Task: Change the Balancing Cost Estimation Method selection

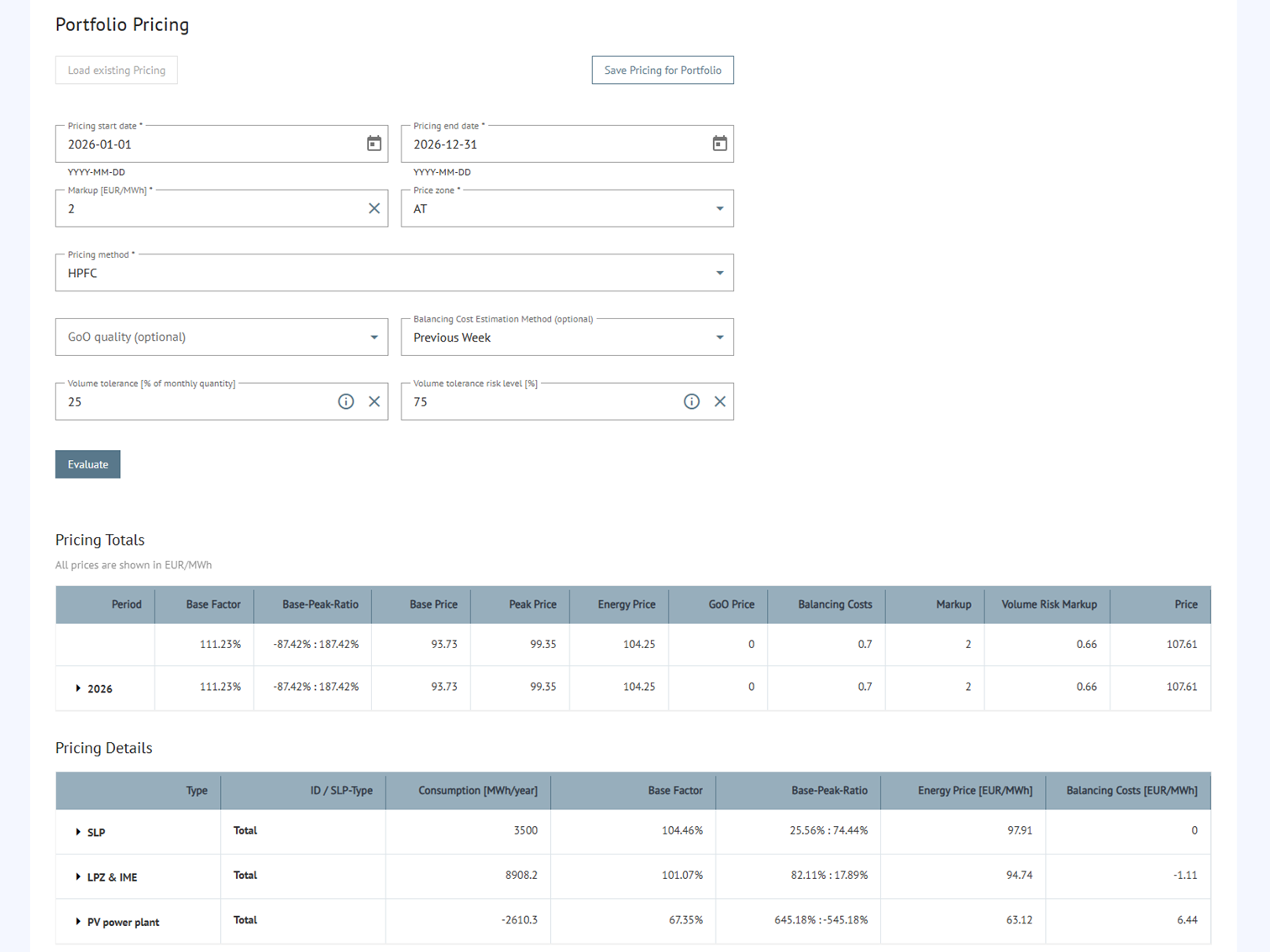Action: pos(720,337)
